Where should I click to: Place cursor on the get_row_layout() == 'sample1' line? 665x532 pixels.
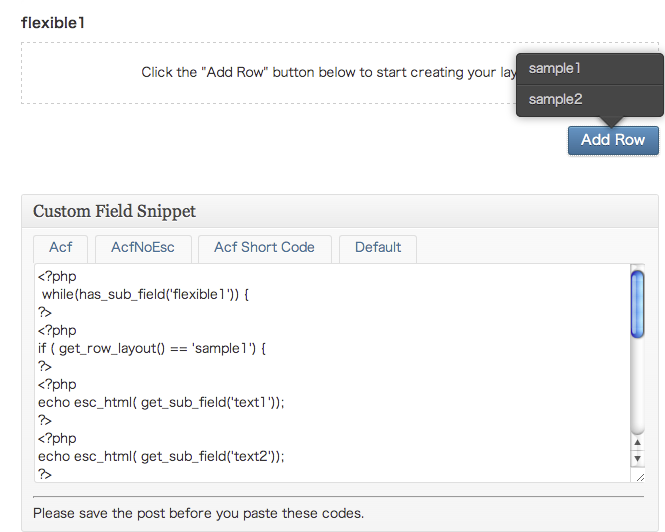coord(152,349)
